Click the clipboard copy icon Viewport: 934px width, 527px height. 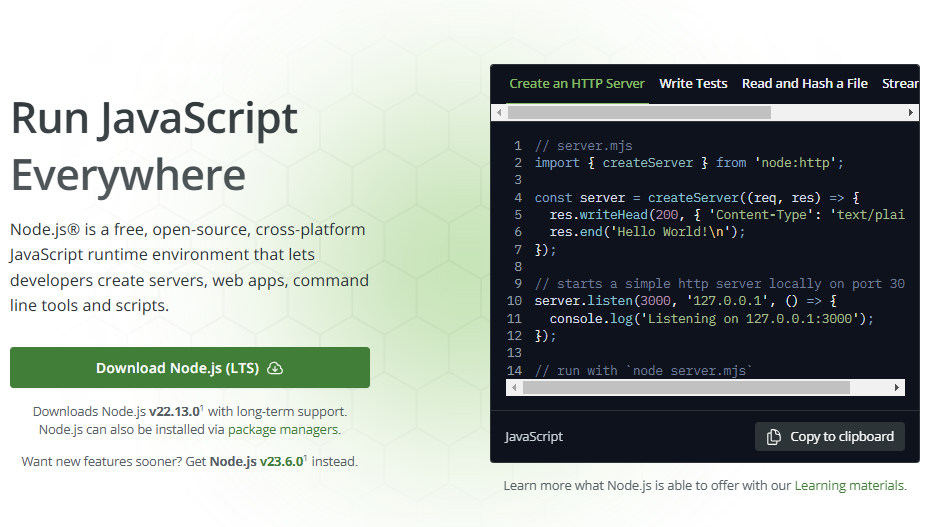[773, 436]
